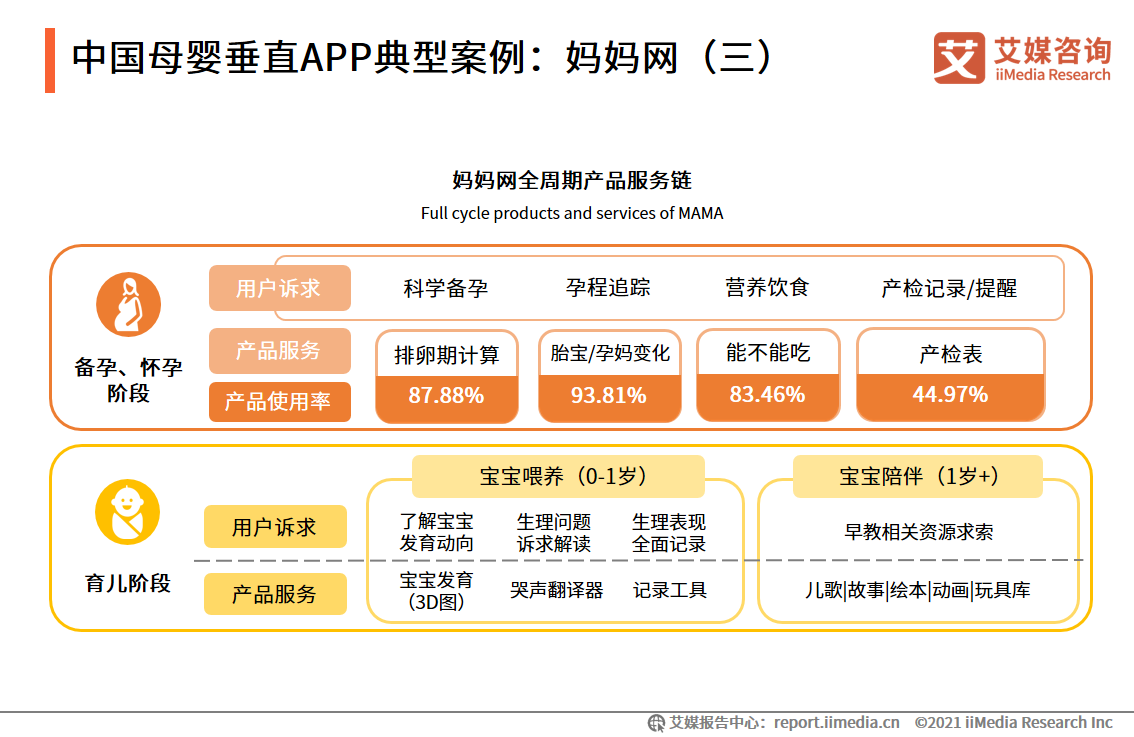Click the iiMedia Research logo icon

point(959,58)
